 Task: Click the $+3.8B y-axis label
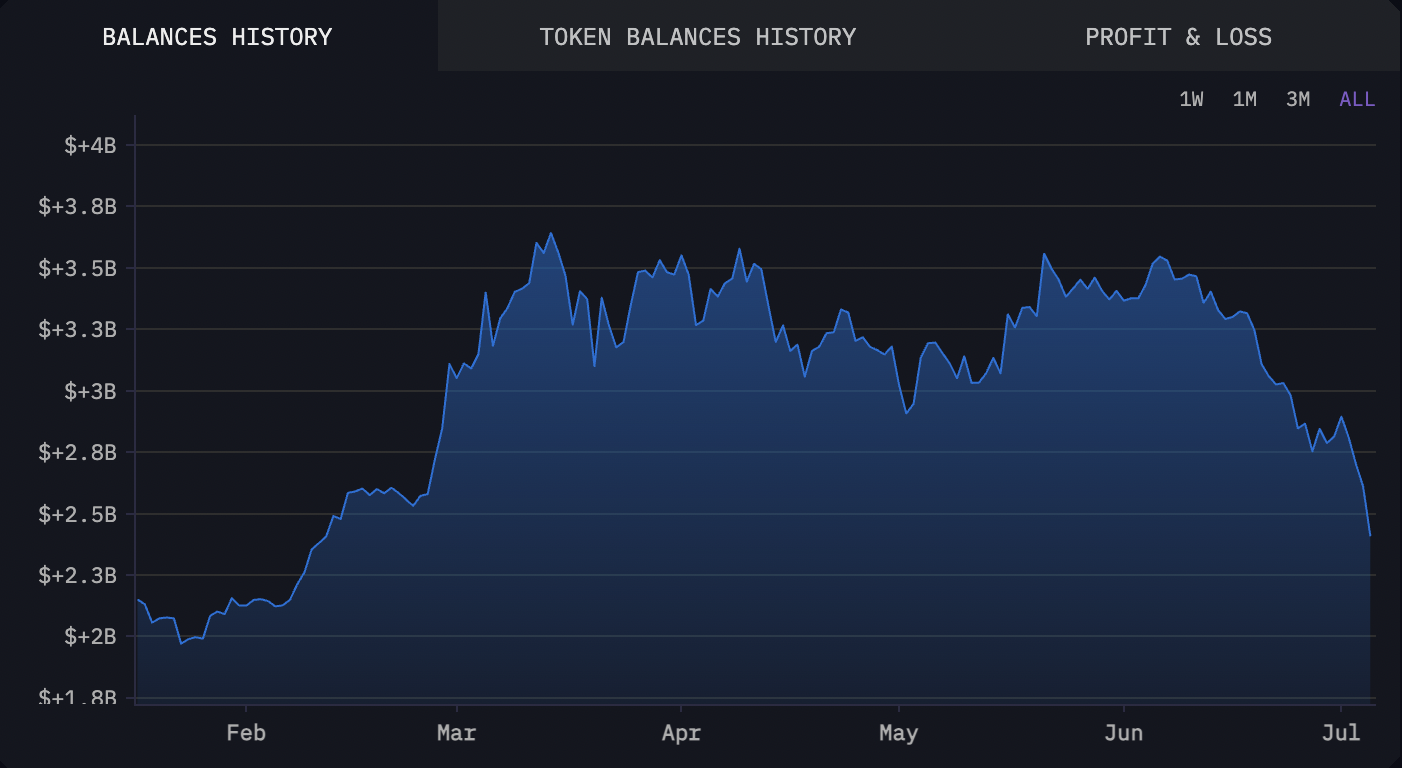(77, 207)
